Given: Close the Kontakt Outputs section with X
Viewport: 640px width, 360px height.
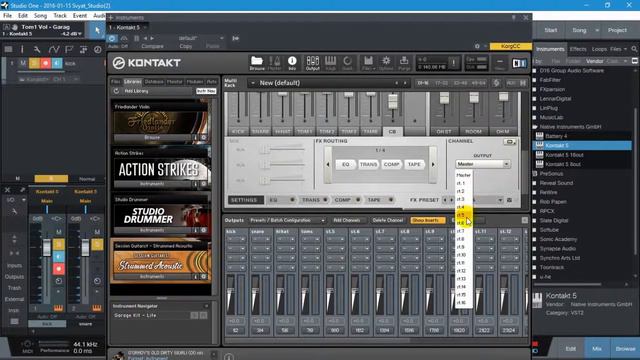Looking at the screenshot, I should (x=524, y=220).
